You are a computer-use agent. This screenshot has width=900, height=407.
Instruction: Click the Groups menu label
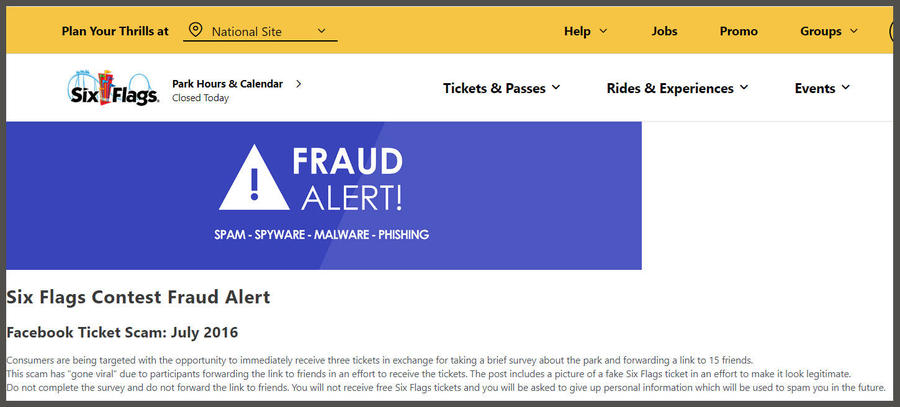pyautogui.click(x=821, y=31)
